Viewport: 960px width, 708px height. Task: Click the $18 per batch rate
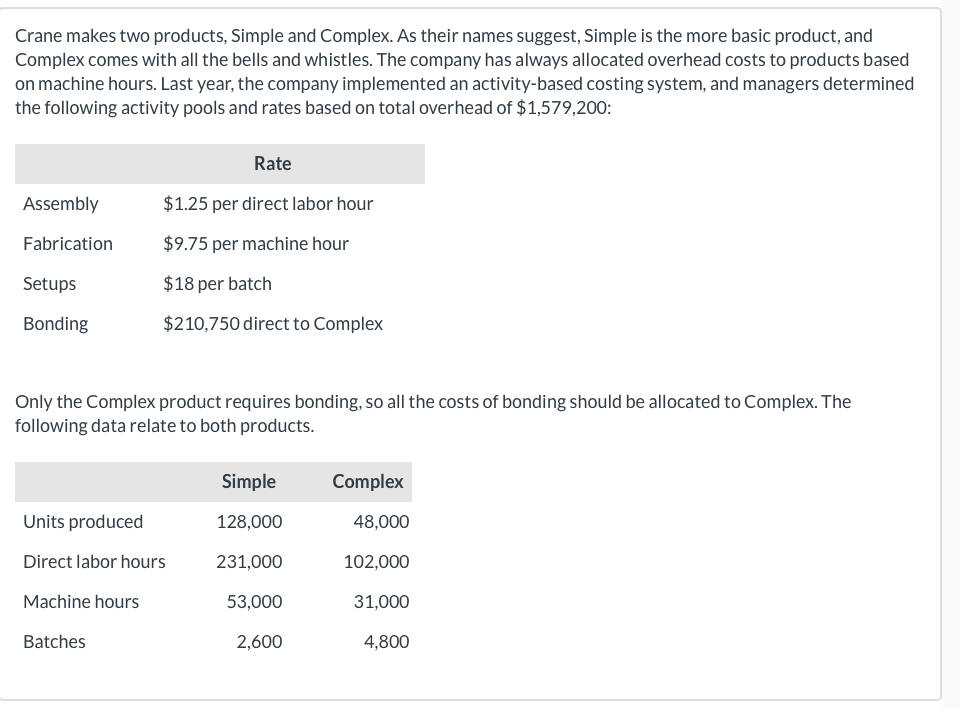coord(217,284)
